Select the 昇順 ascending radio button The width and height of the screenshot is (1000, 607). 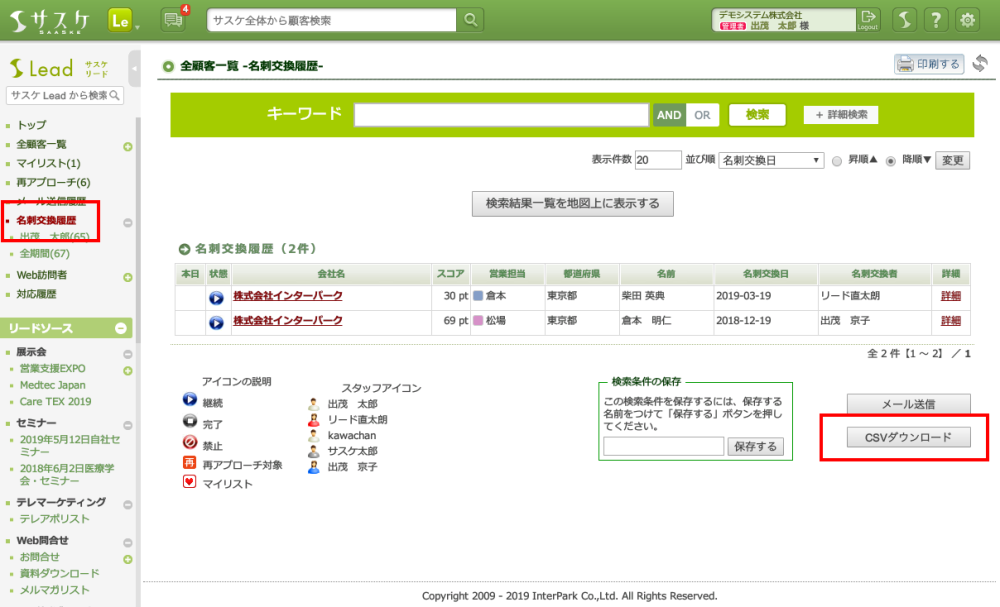point(837,160)
